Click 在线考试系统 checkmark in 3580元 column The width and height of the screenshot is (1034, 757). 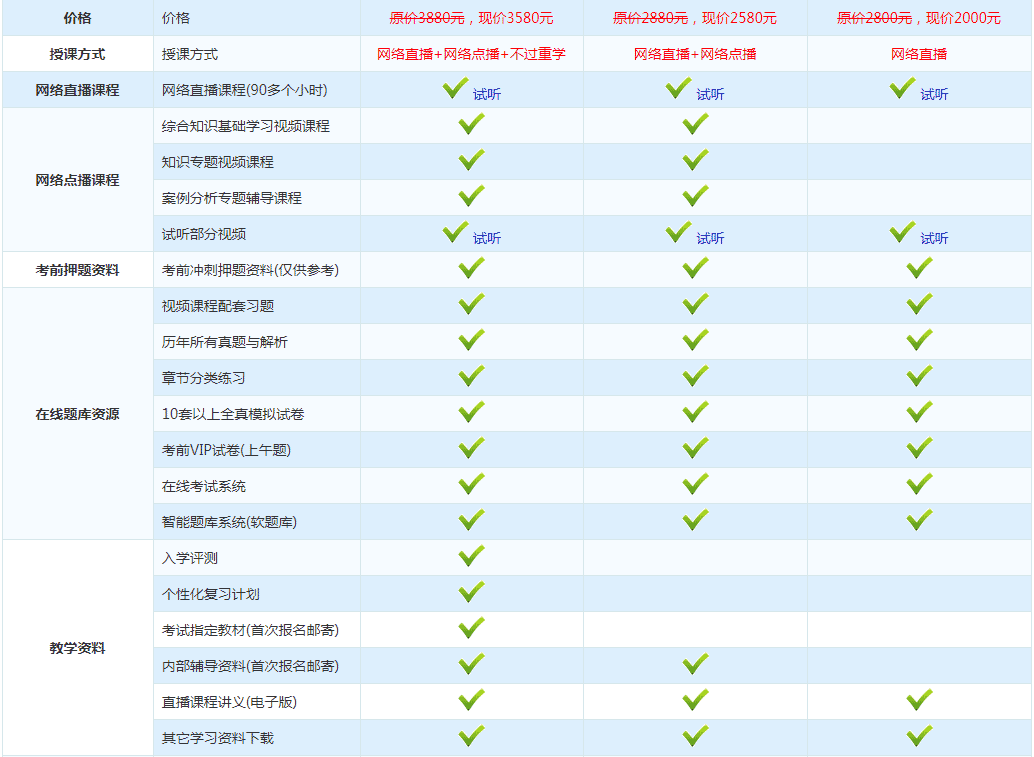[471, 484]
